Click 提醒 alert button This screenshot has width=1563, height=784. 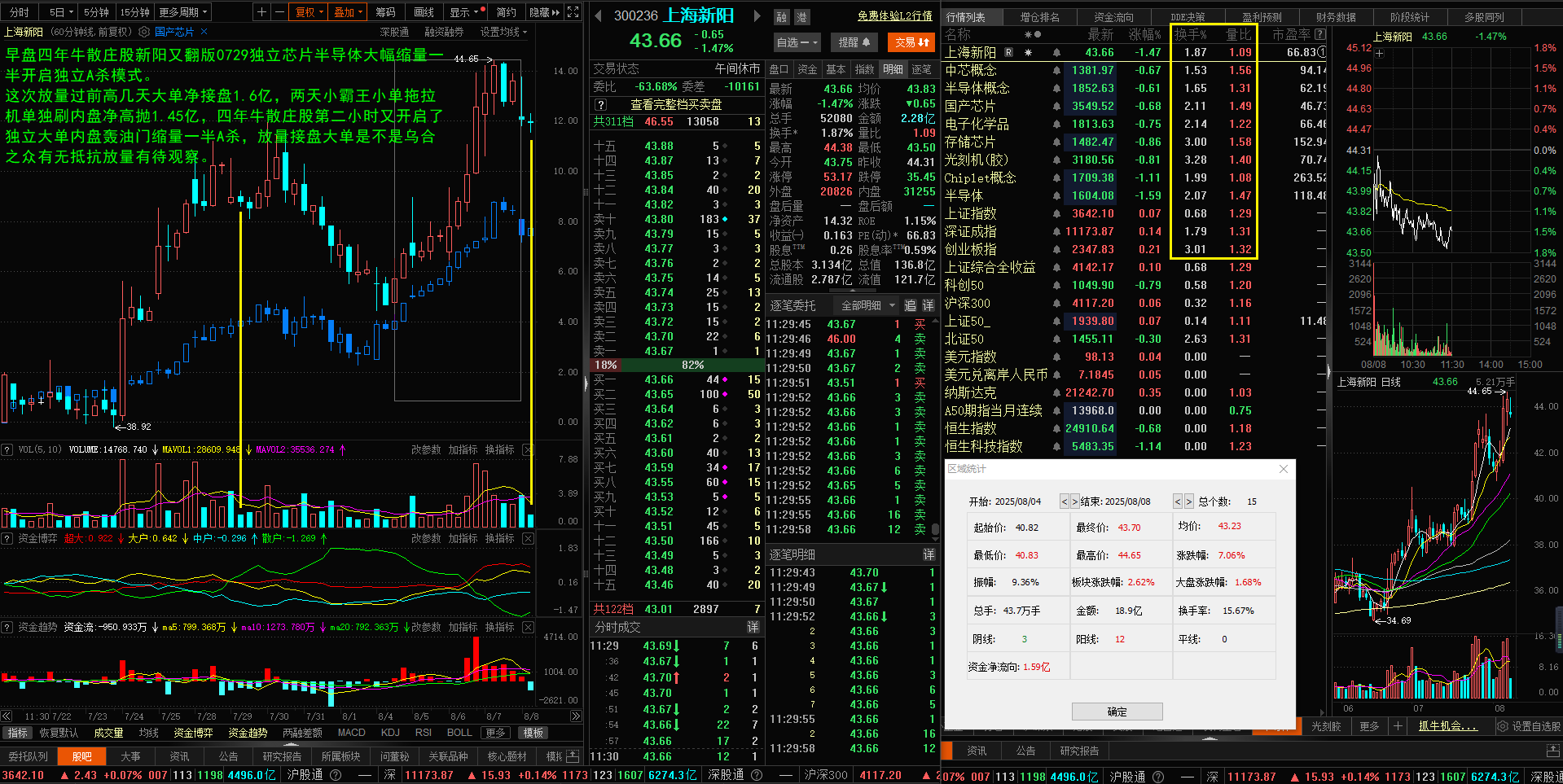[x=854, y=42]
